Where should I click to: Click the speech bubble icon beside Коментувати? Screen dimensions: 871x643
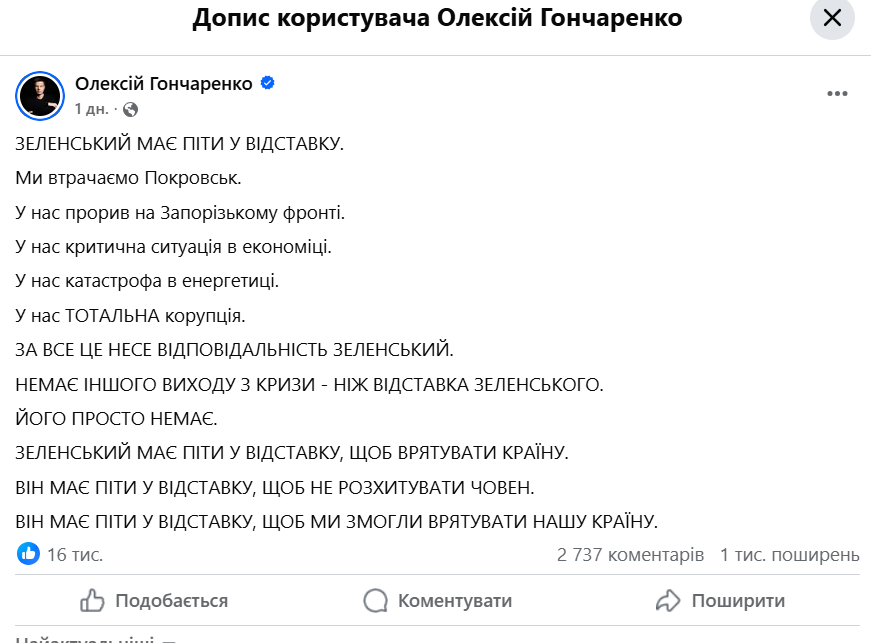(375, 601)
